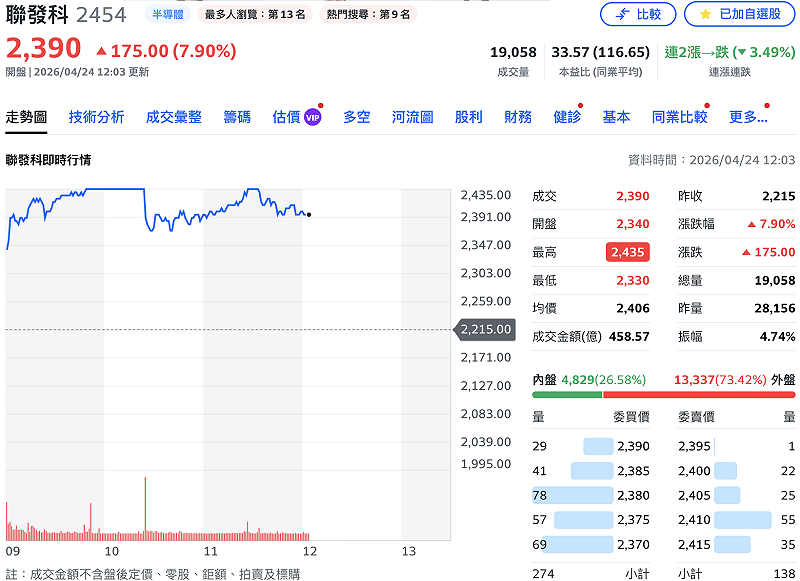
Task: Switch to the 同業比較 tab
Action: (680, 115)
